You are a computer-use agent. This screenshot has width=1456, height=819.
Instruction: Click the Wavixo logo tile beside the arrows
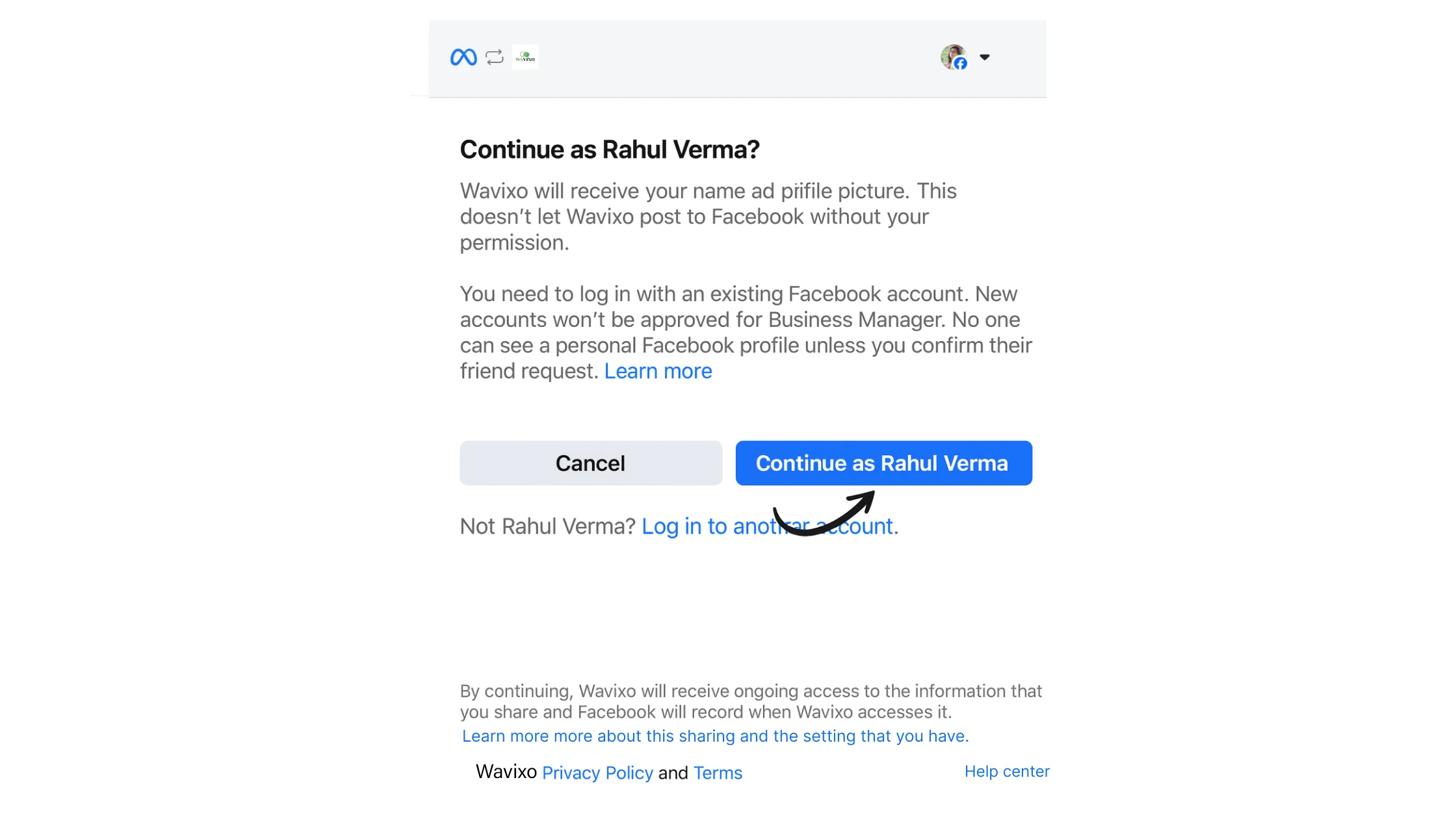point(525,57)
